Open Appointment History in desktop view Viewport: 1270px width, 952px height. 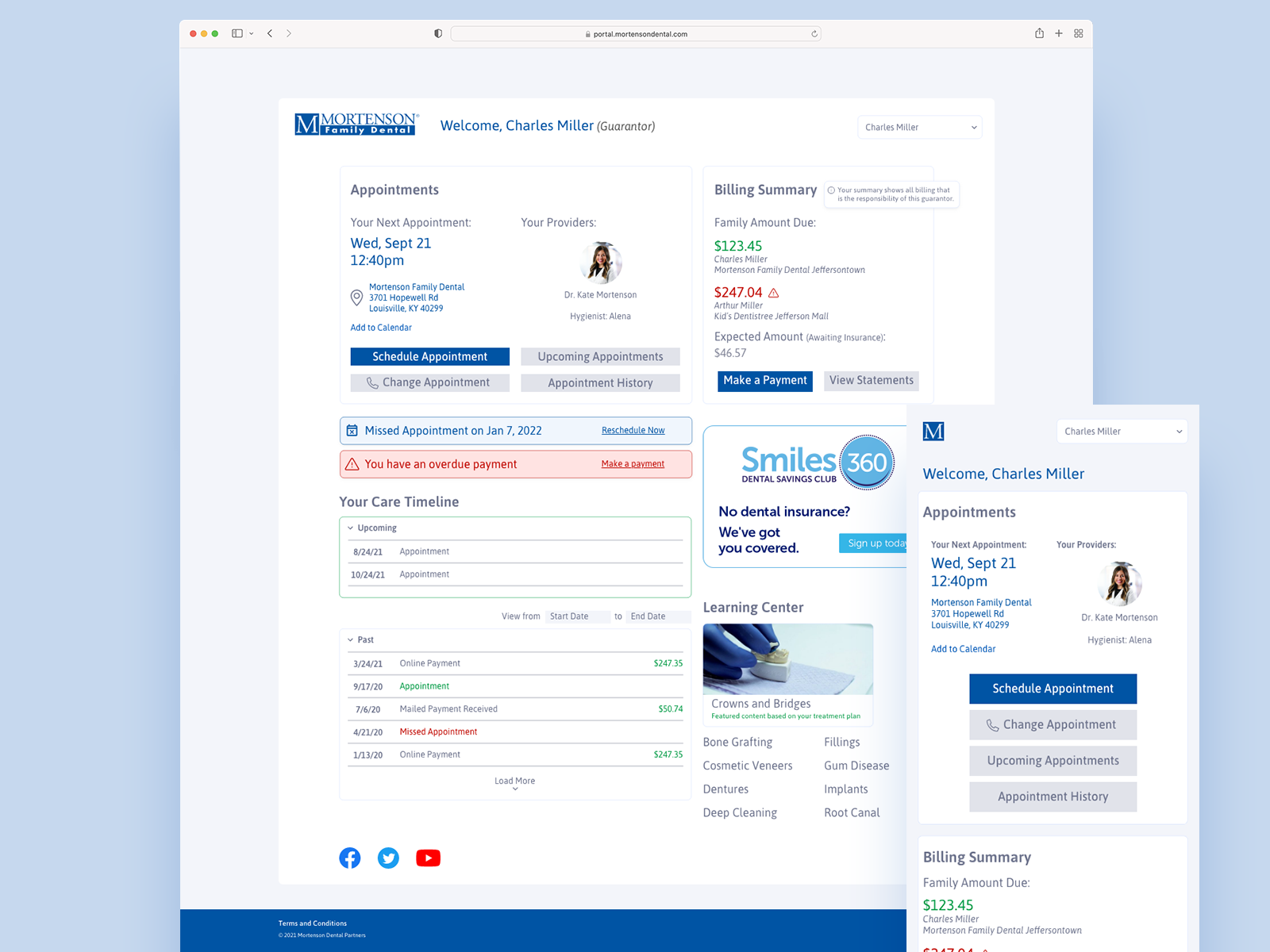pos(600,383)
